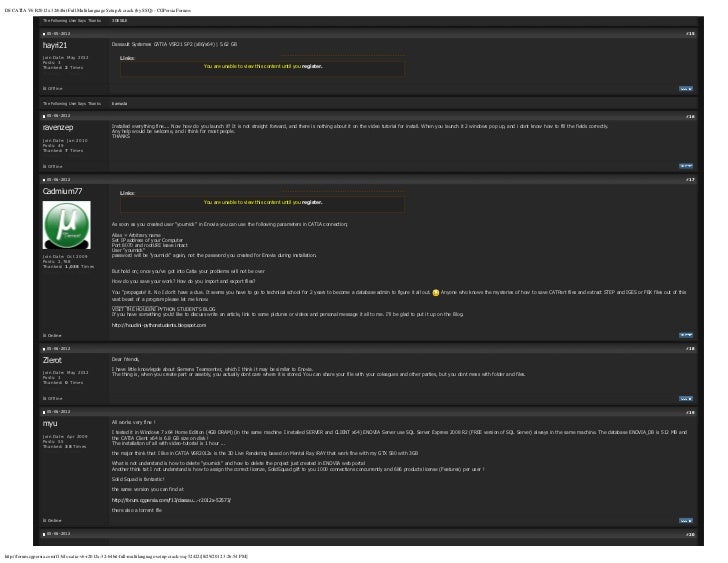Open myu's user profile
Viewport: 728px width, 563px height.
[50, 423]
